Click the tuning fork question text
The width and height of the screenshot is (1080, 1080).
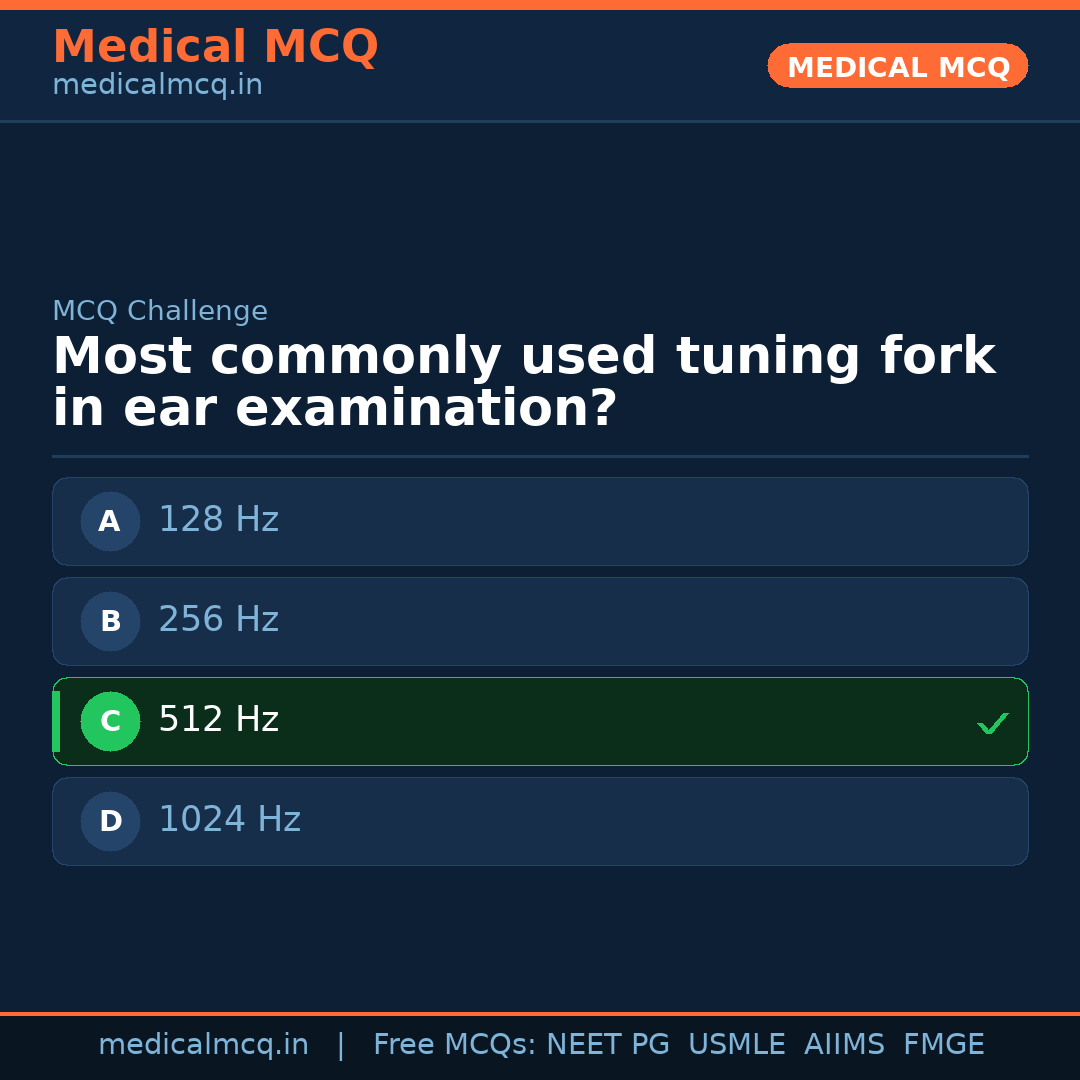click(x=523, y=383)
